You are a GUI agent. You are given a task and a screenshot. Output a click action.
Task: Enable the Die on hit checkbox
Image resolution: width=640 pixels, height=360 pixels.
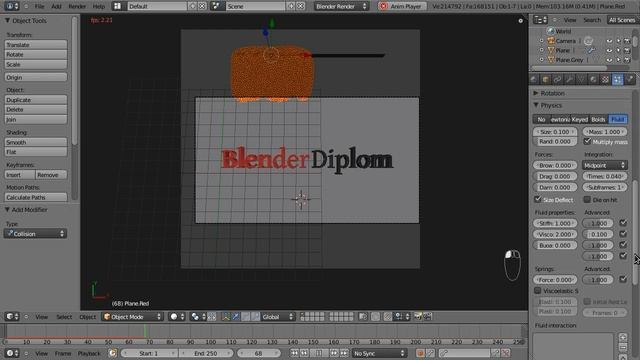tap(587, 200)
